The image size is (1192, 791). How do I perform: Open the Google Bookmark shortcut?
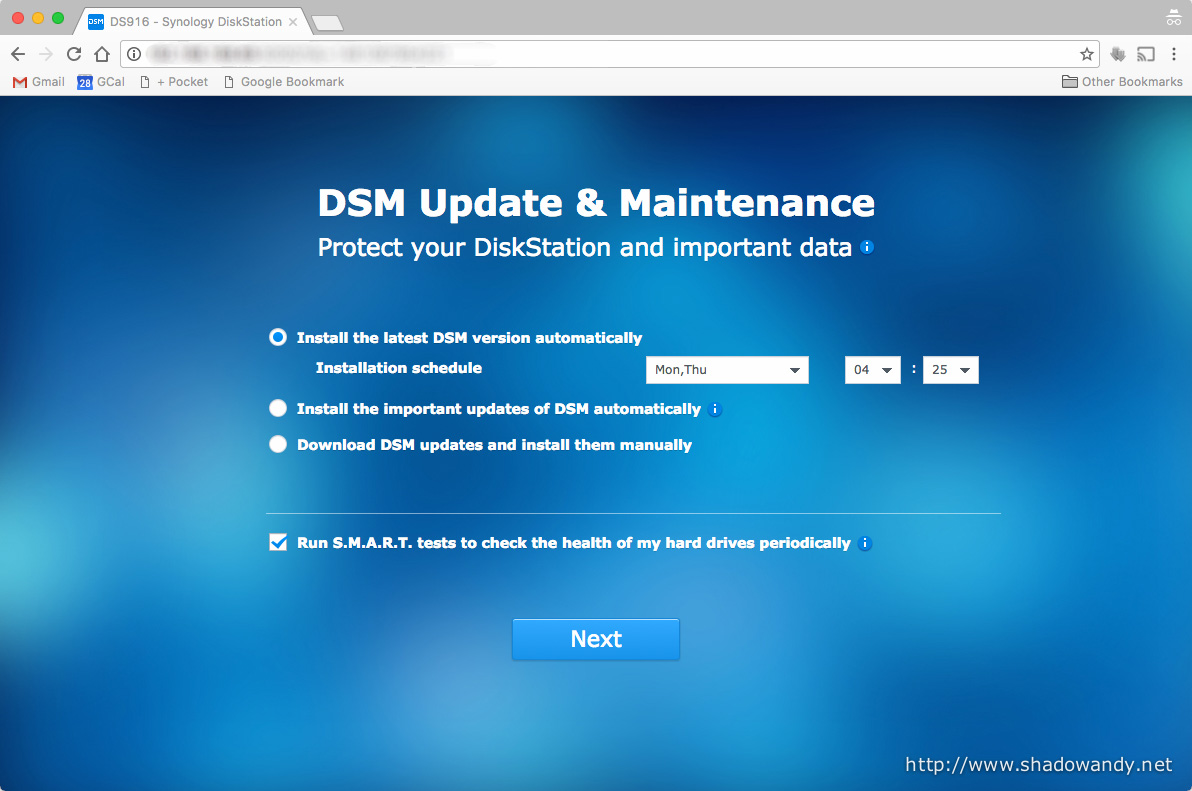284,82
